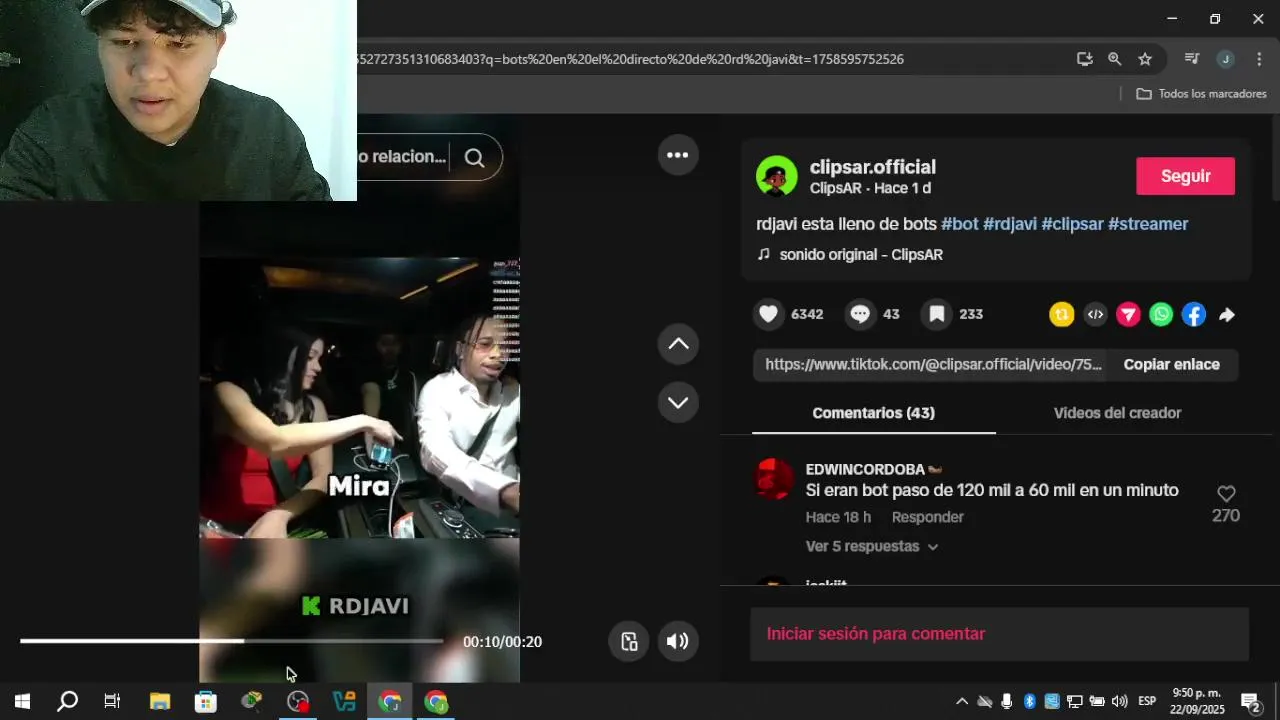Click the 00:10/00:20 time display
1280x720 pixels.
click(x=502, y=642)
